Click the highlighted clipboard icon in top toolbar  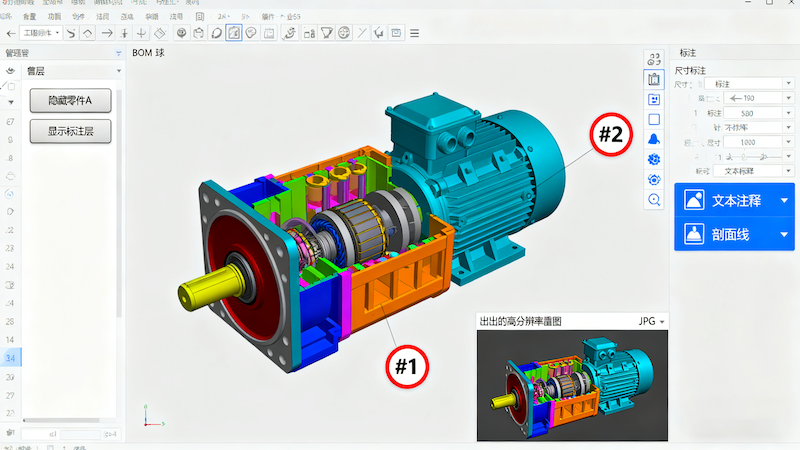click(233, 33)
